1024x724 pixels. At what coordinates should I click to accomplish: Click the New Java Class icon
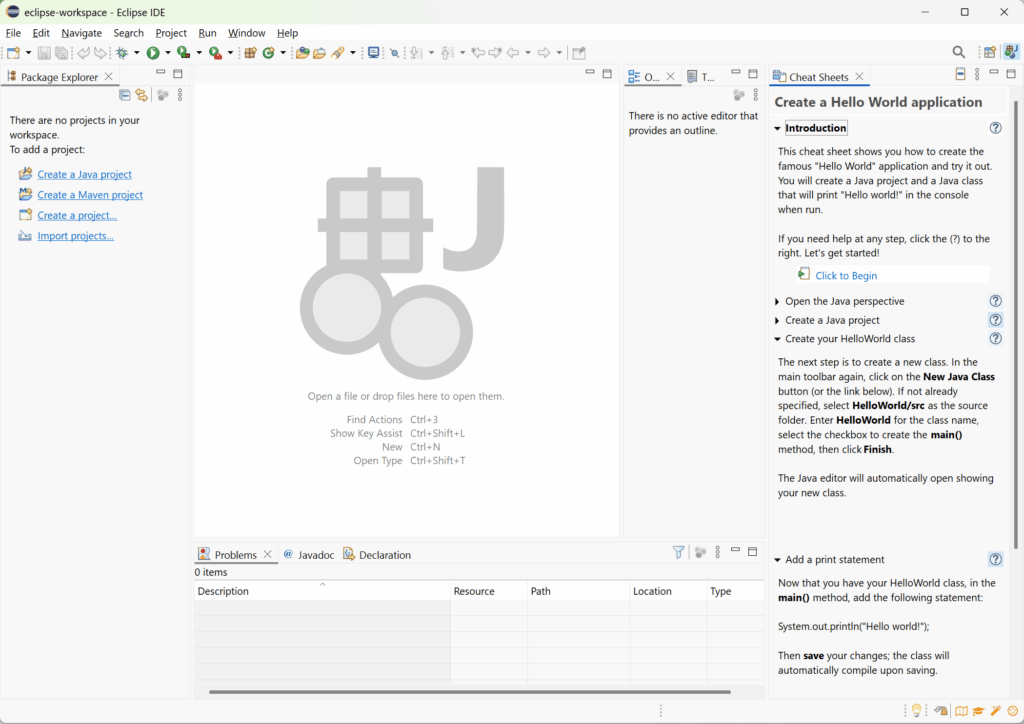pyautogui.click(x=268, y=53)
